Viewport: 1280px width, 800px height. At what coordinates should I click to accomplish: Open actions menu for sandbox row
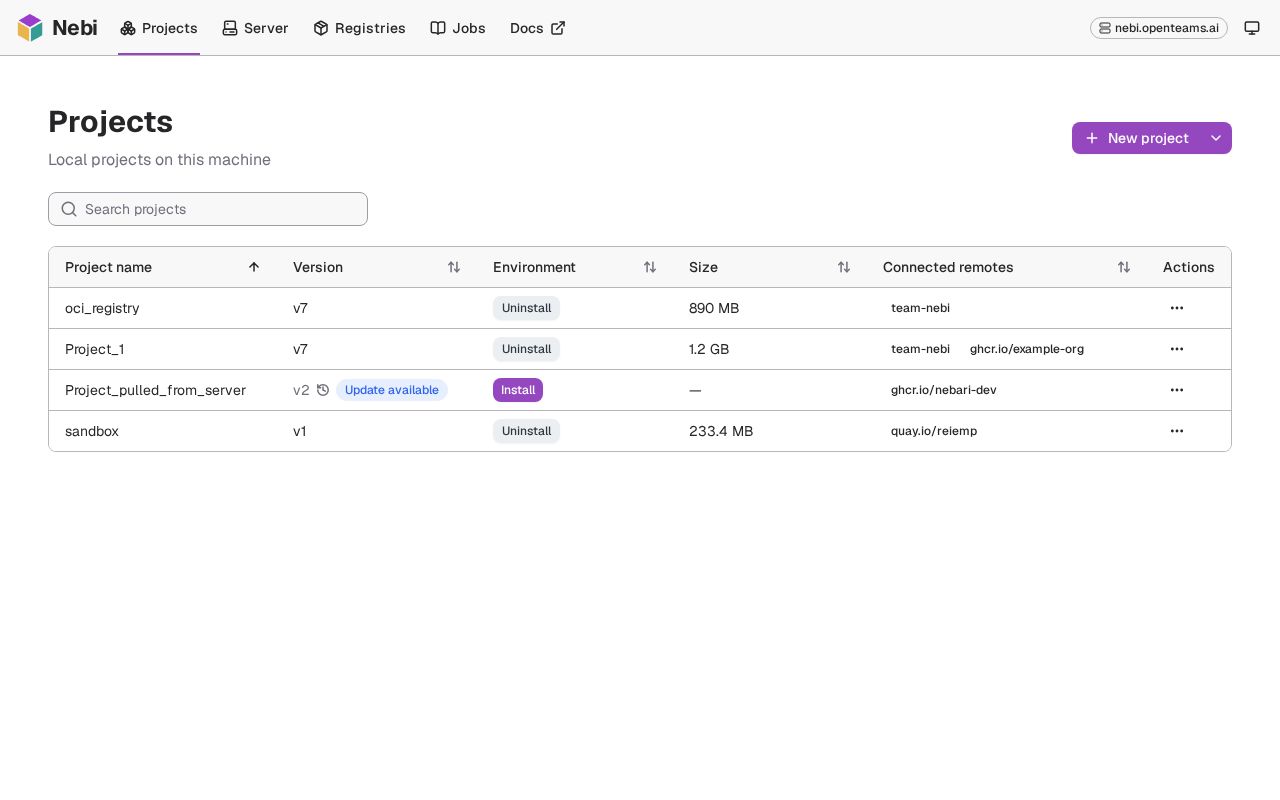point(1177,431)
